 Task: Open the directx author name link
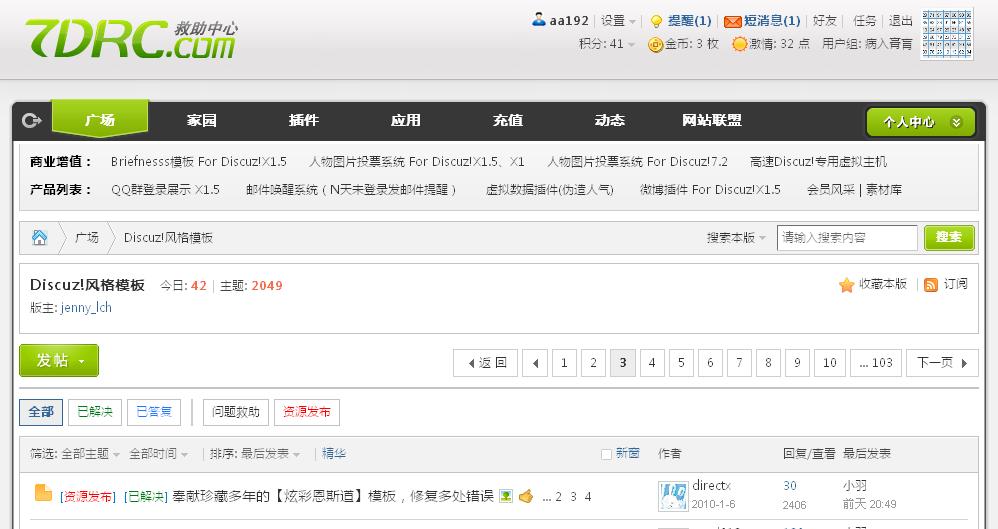712,486
